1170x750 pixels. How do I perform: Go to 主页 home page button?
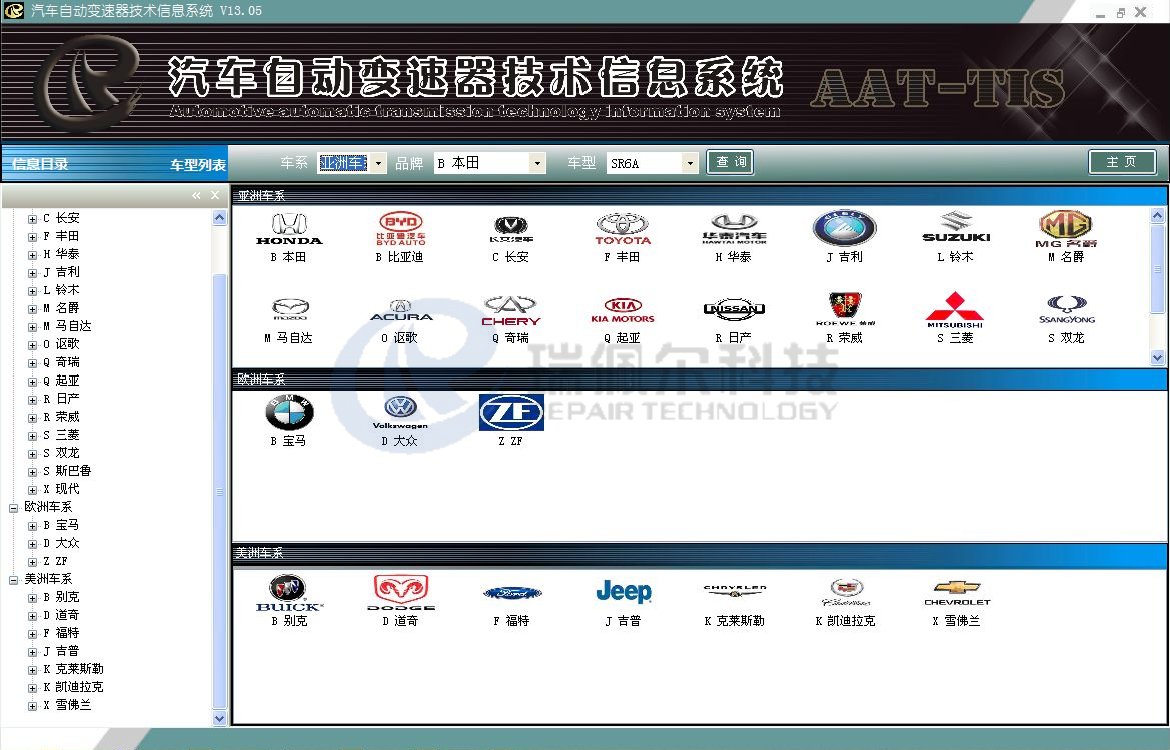tap(1122, 162)
